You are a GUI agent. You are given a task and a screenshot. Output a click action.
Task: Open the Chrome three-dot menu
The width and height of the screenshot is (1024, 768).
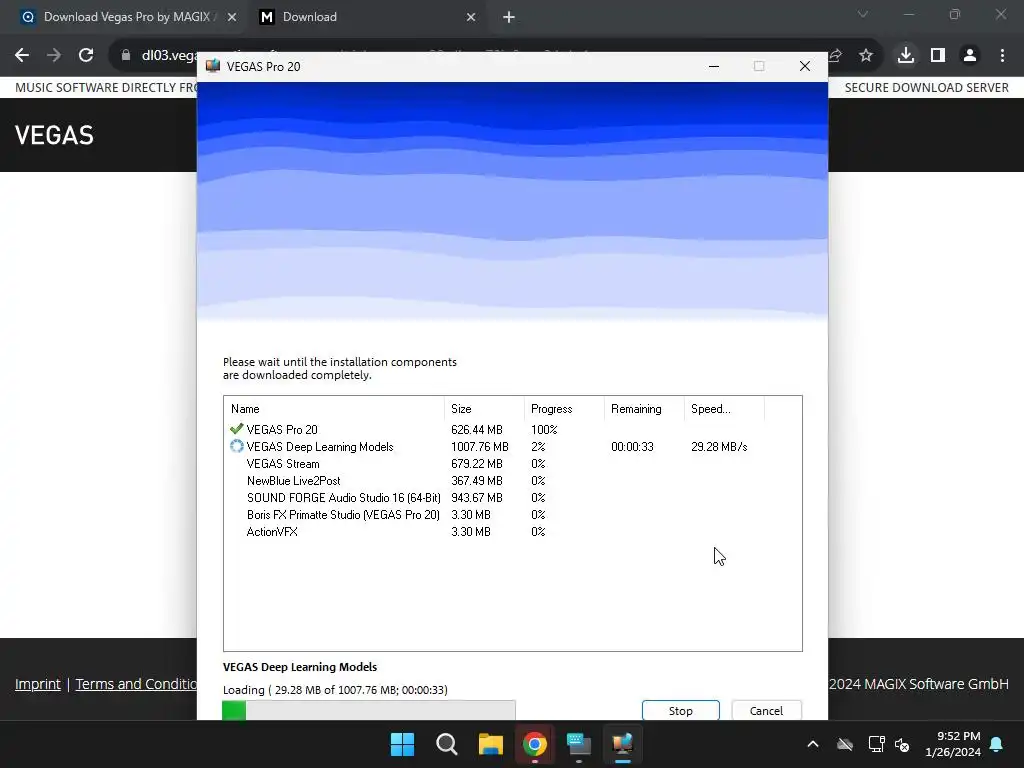[x=1002, y=56]
